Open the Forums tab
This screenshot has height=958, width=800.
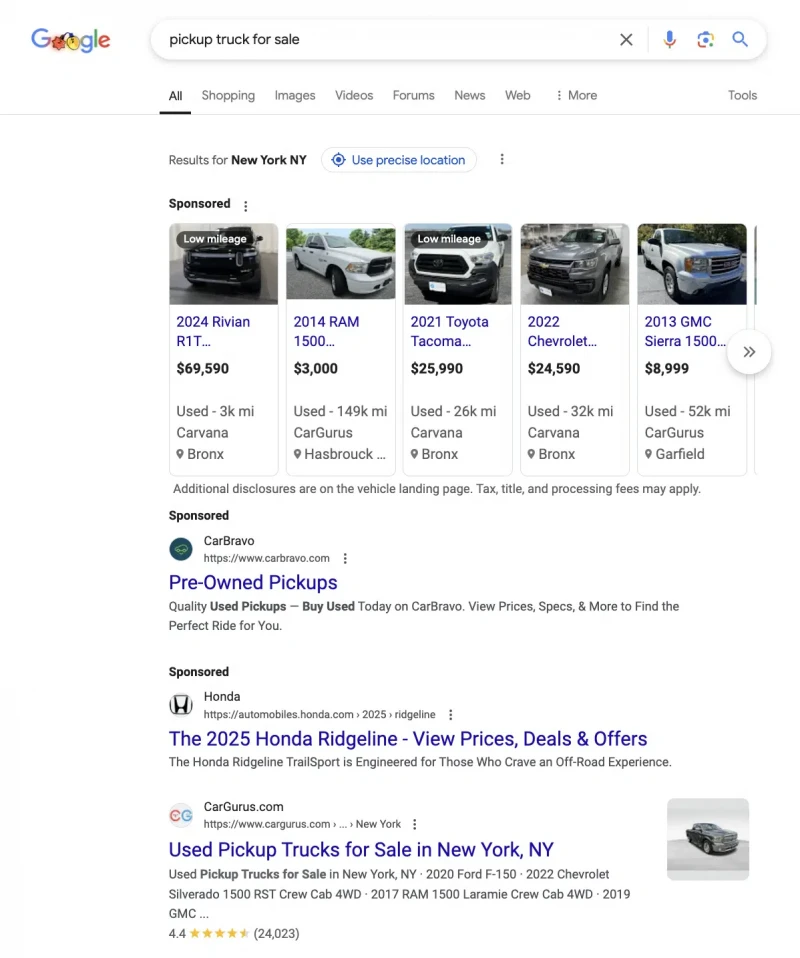[413, 95]
